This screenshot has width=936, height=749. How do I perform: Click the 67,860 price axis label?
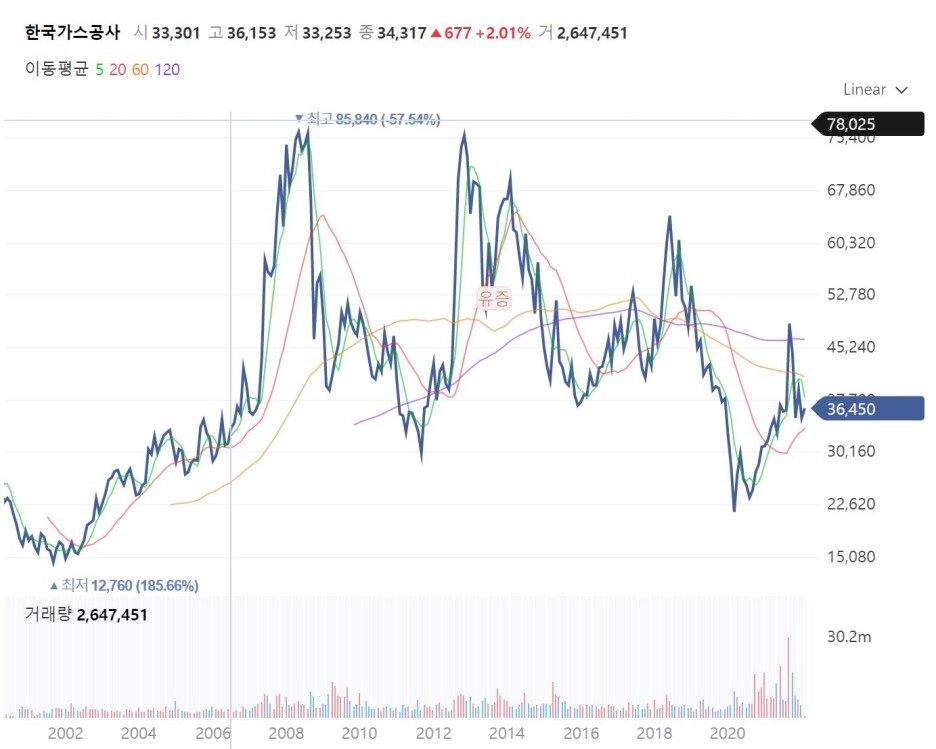point(851,190)
